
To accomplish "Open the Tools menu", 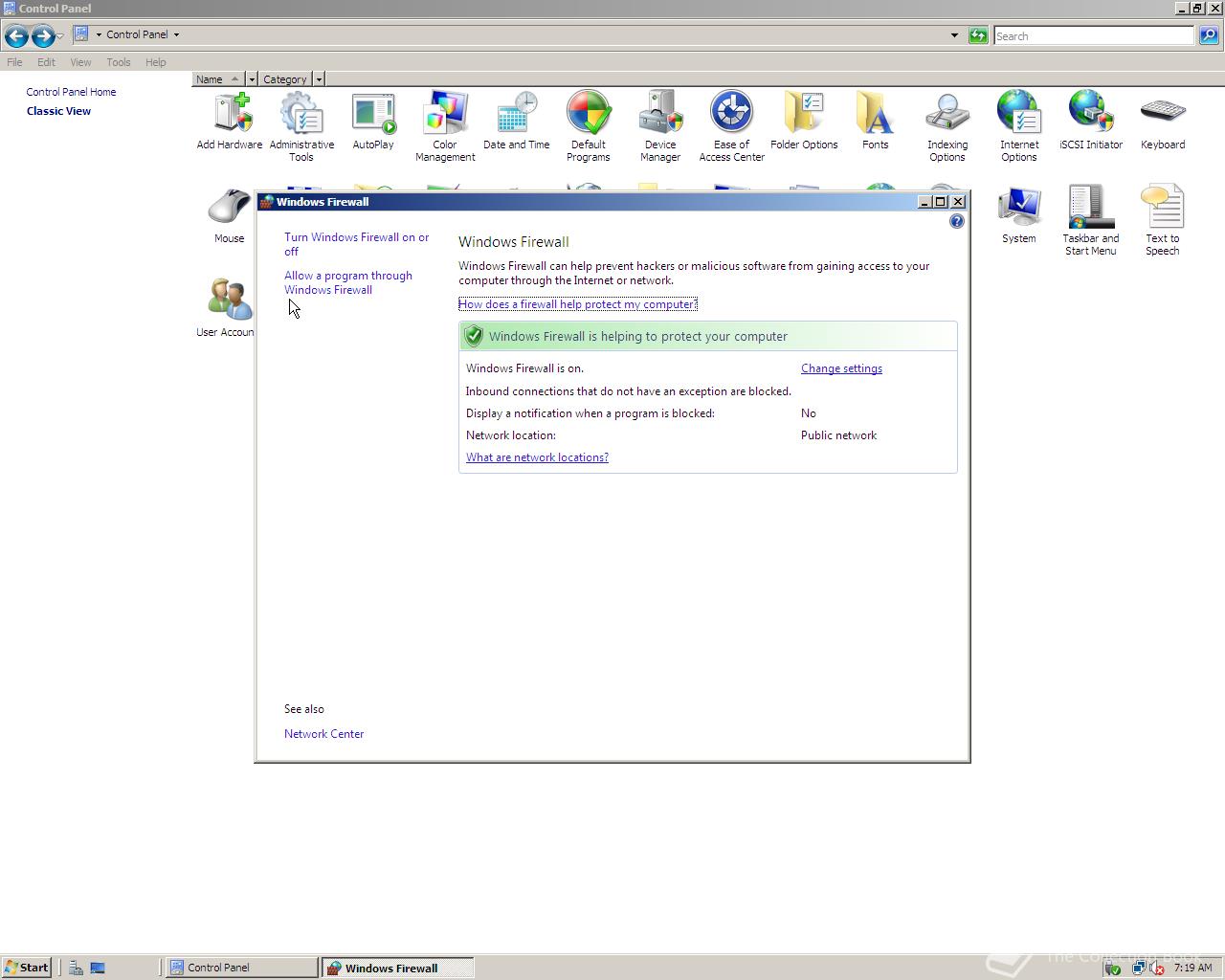I will click(x=119, y=62).
